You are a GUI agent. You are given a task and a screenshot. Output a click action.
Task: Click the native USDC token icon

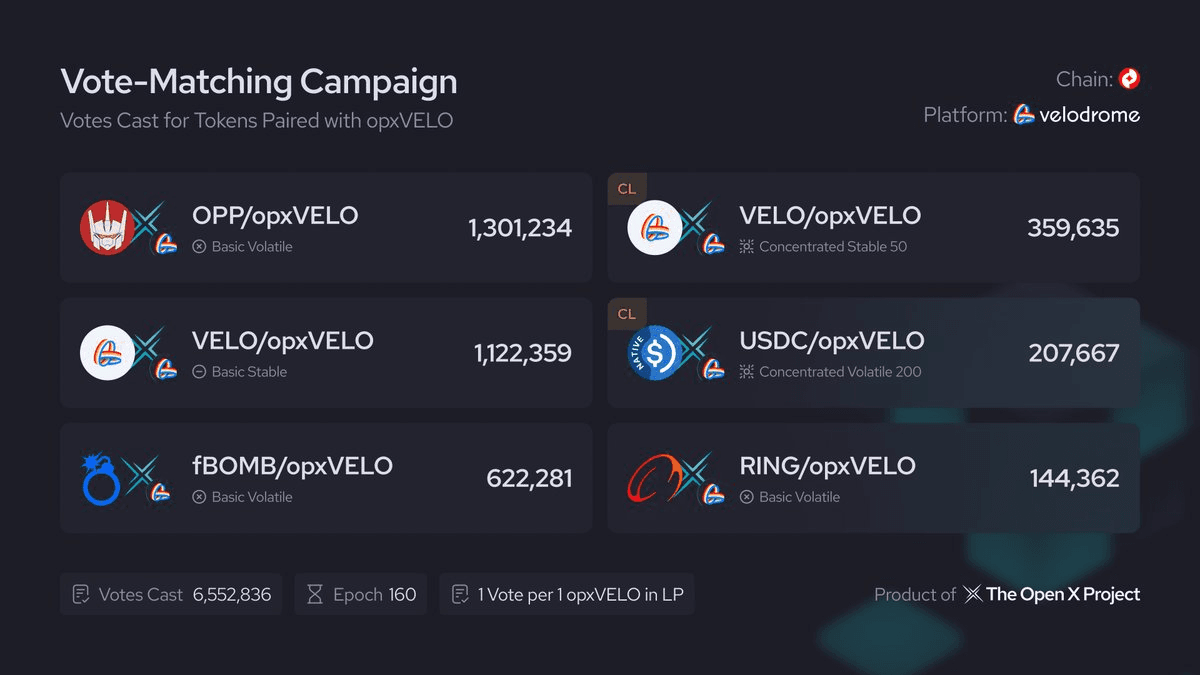point(653,352)
